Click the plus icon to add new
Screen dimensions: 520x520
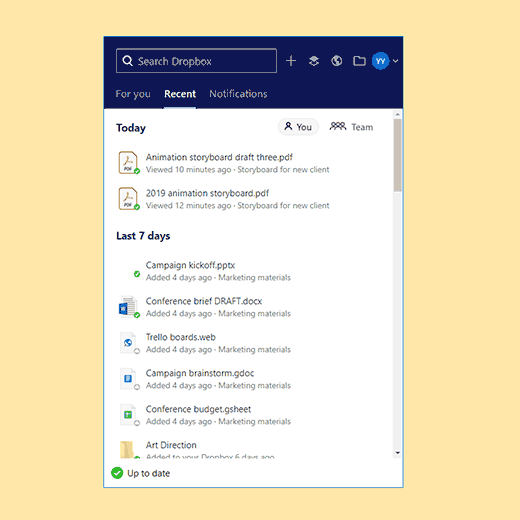[291, 61]
